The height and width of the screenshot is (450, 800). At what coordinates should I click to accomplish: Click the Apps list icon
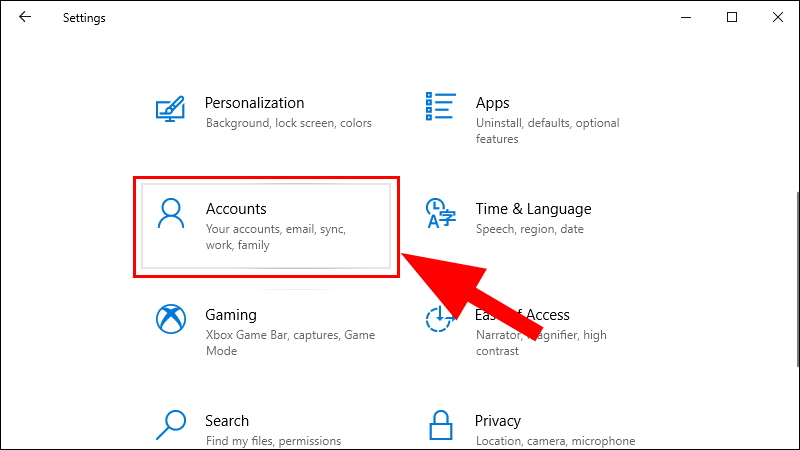click(441, 107)
